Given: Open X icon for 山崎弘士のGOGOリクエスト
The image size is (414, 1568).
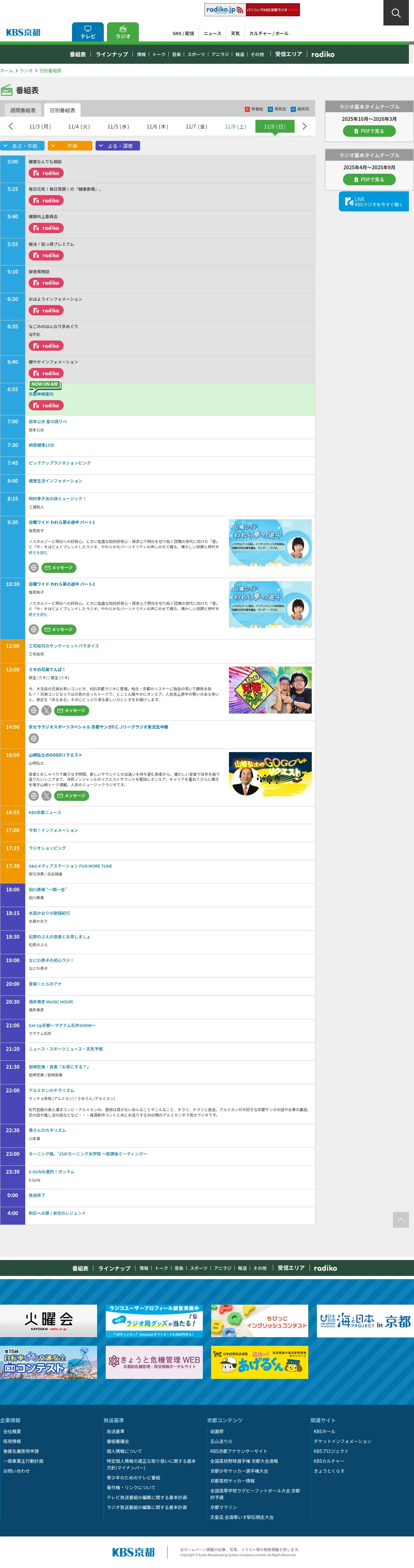Looking at the screenshot, I should coord(47,795).
